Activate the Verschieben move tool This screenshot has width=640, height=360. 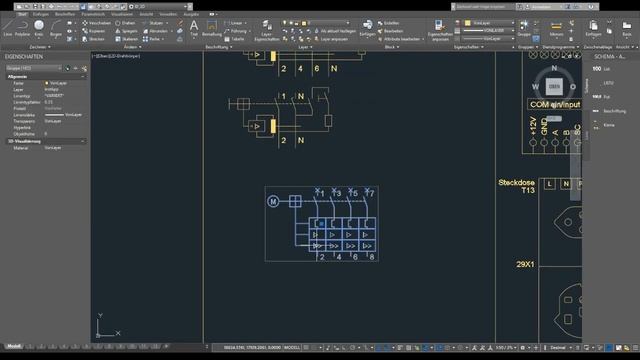point(96,23)
